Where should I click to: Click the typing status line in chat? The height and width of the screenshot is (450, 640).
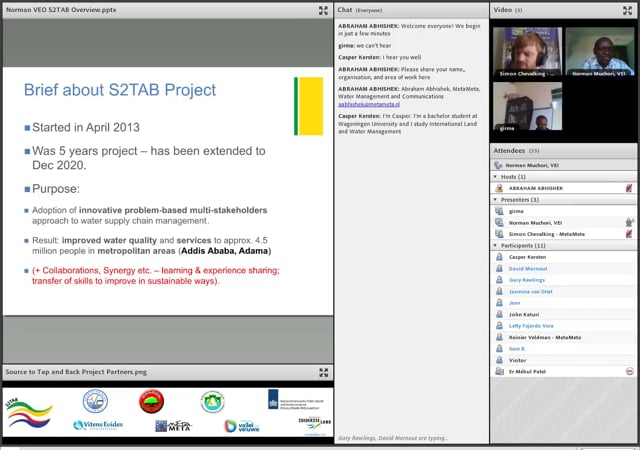click(393, 438)
